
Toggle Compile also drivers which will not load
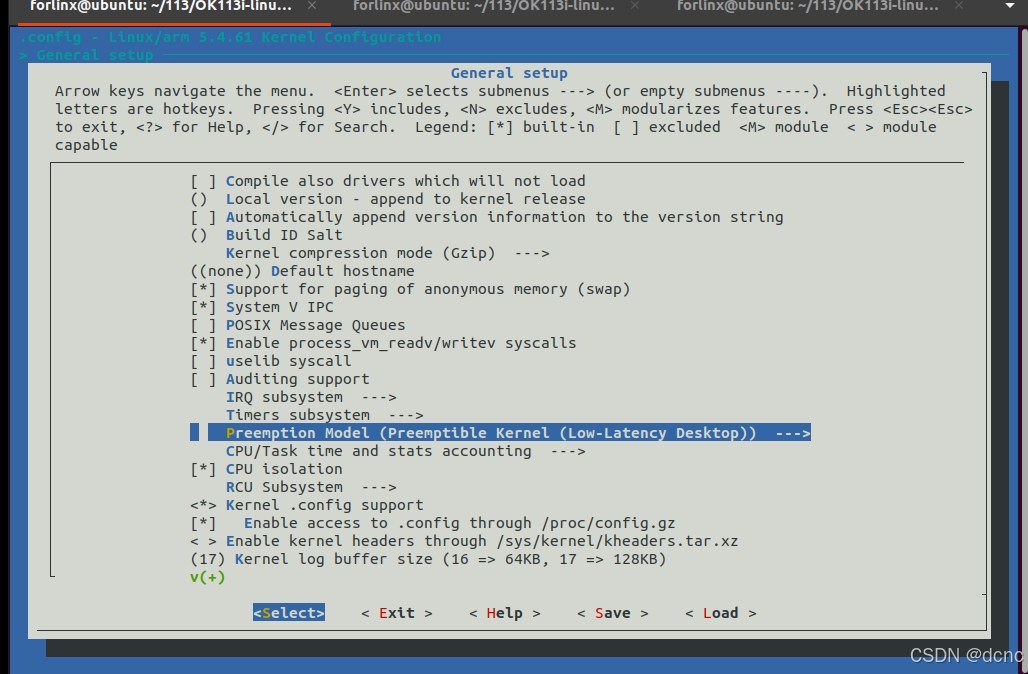tap(388, 181)
